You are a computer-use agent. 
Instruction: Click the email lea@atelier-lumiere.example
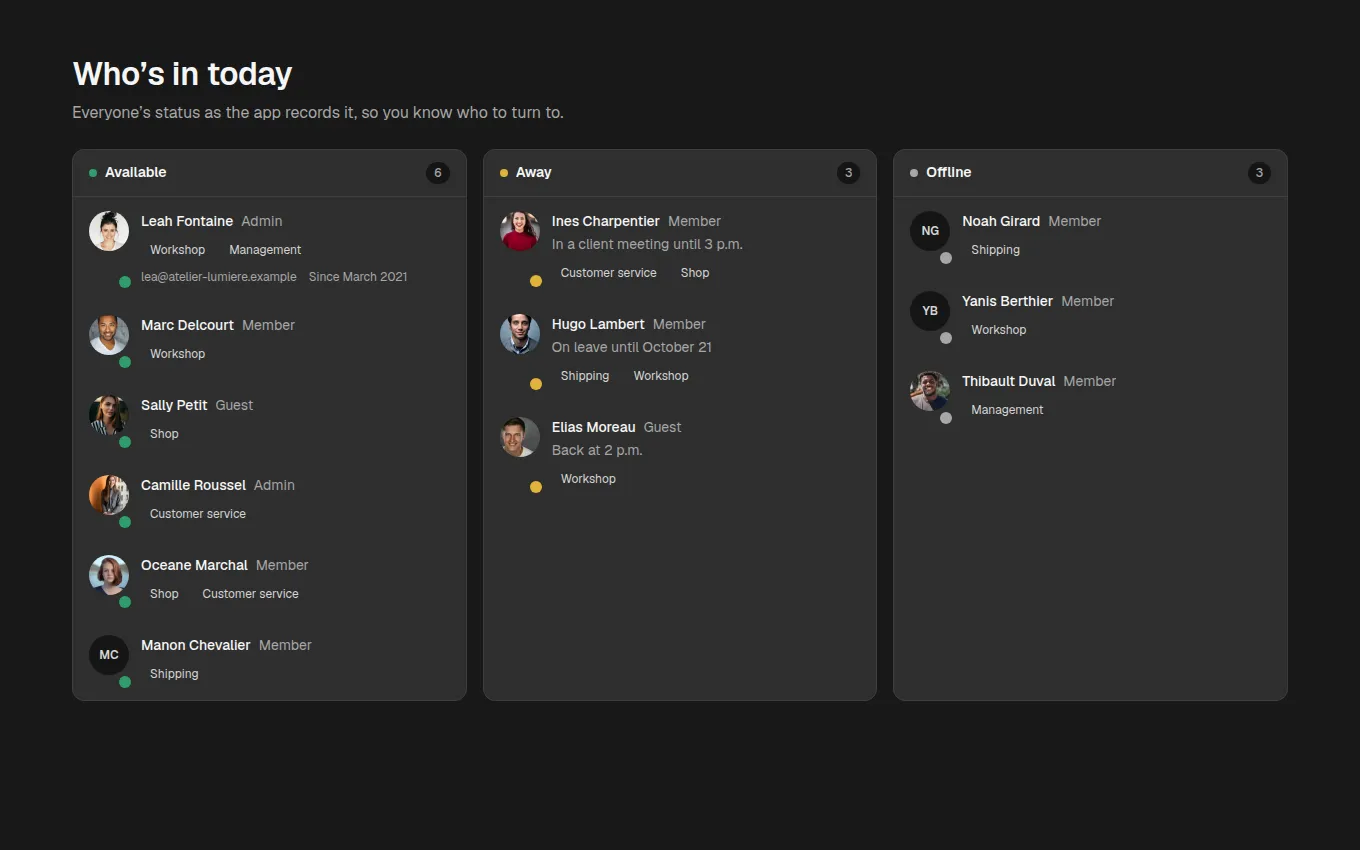pos(219,277)
